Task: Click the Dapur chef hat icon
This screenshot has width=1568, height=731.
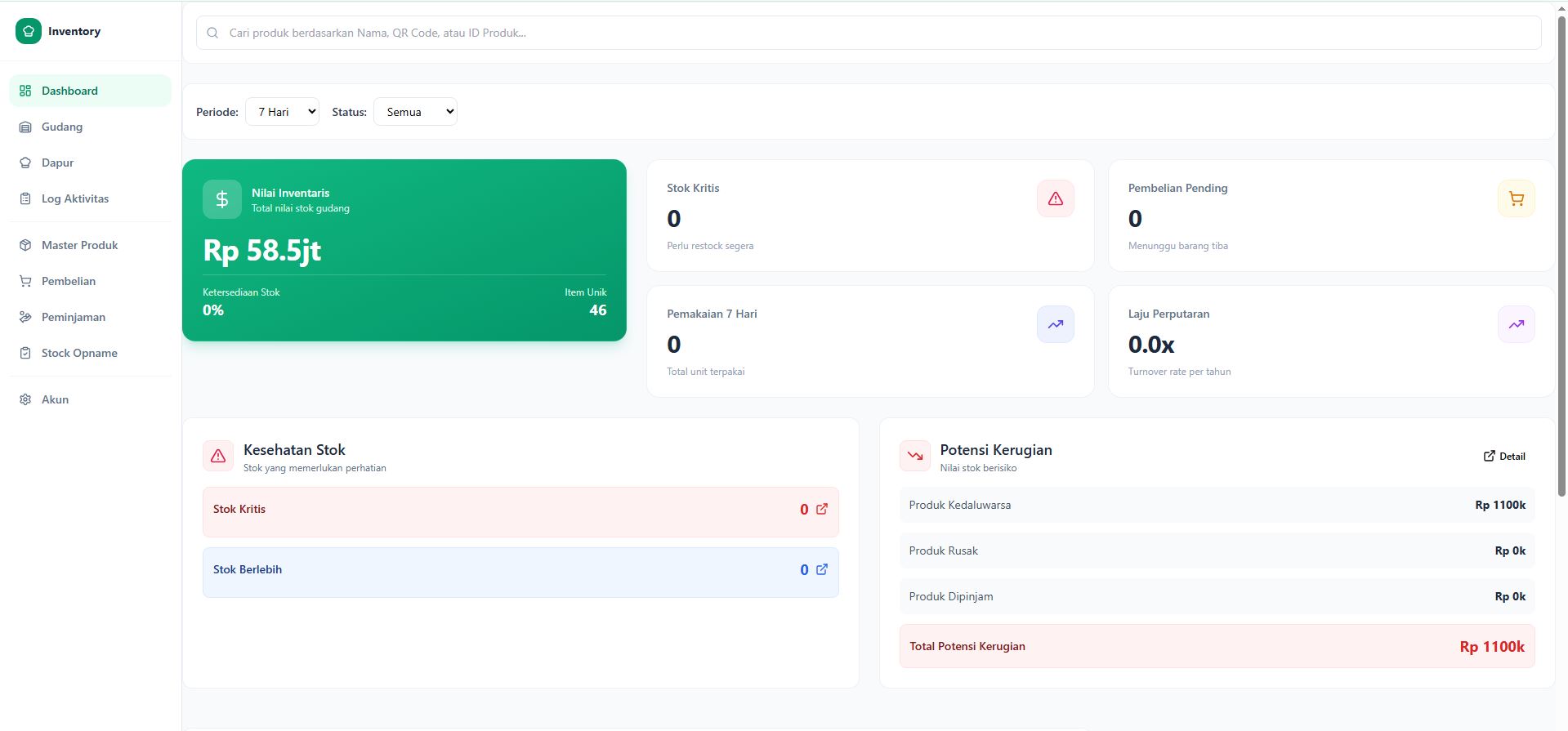Action: tap(25, 163)
